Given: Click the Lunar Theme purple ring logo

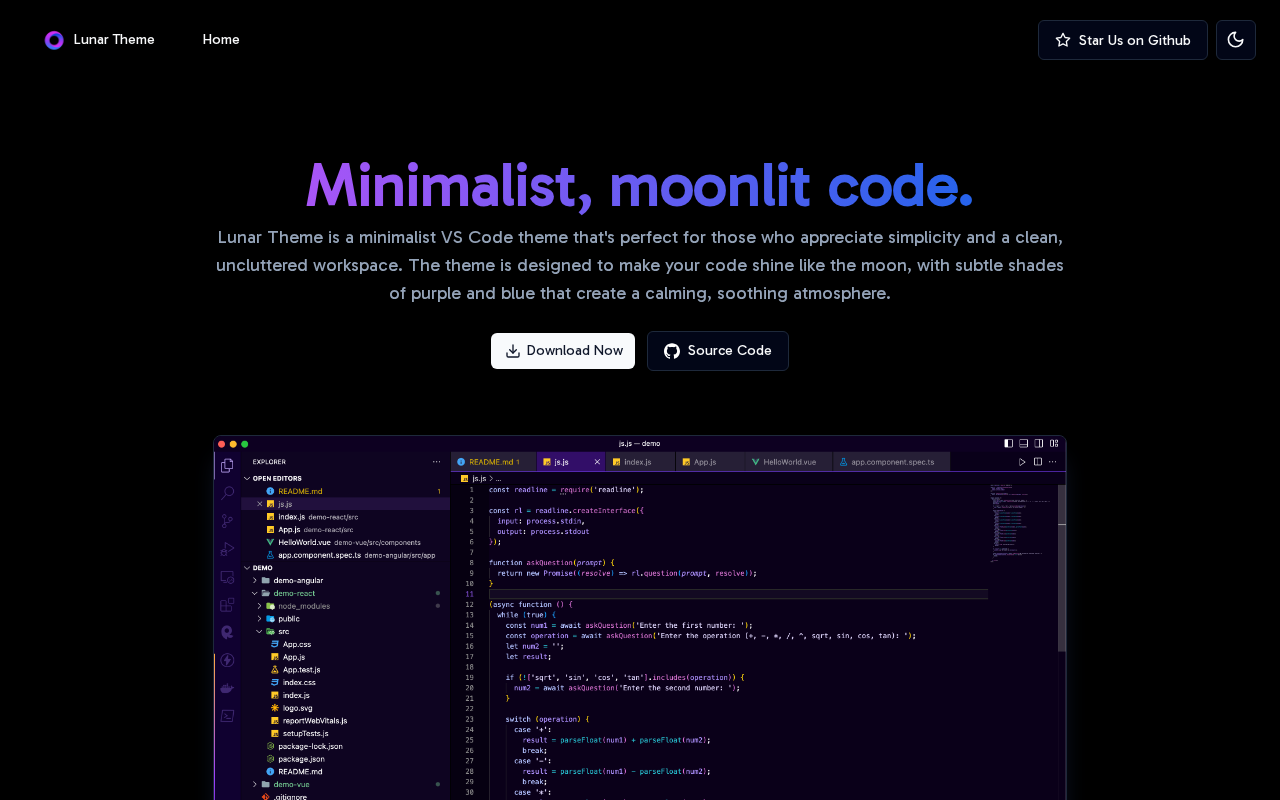Looking at the screenshot, I should point(54,40).
